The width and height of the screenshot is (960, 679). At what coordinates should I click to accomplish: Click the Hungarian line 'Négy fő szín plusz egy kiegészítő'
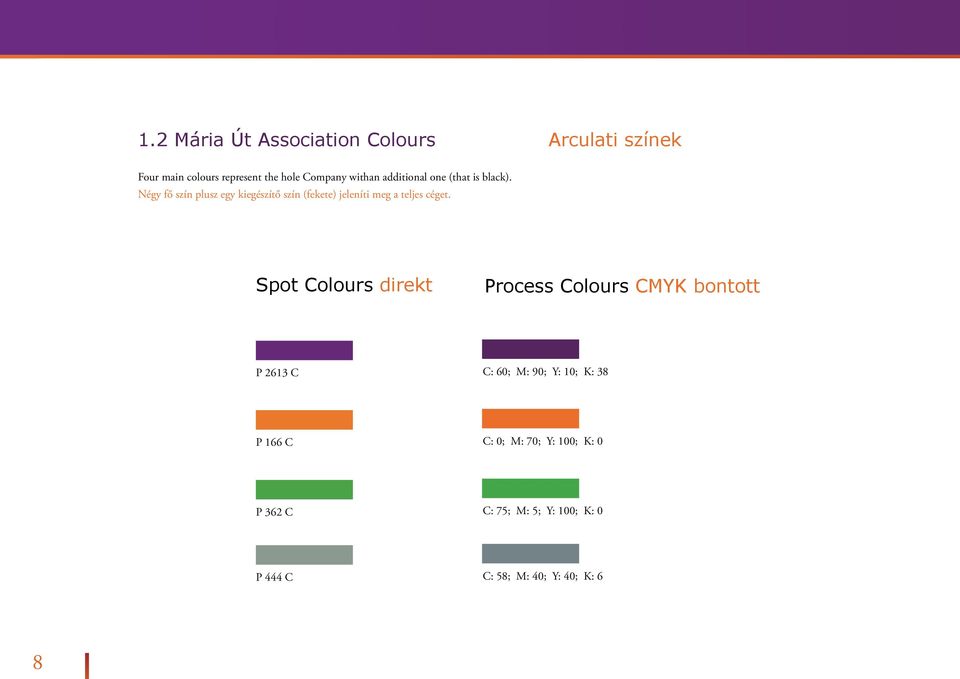pos(219,195)
